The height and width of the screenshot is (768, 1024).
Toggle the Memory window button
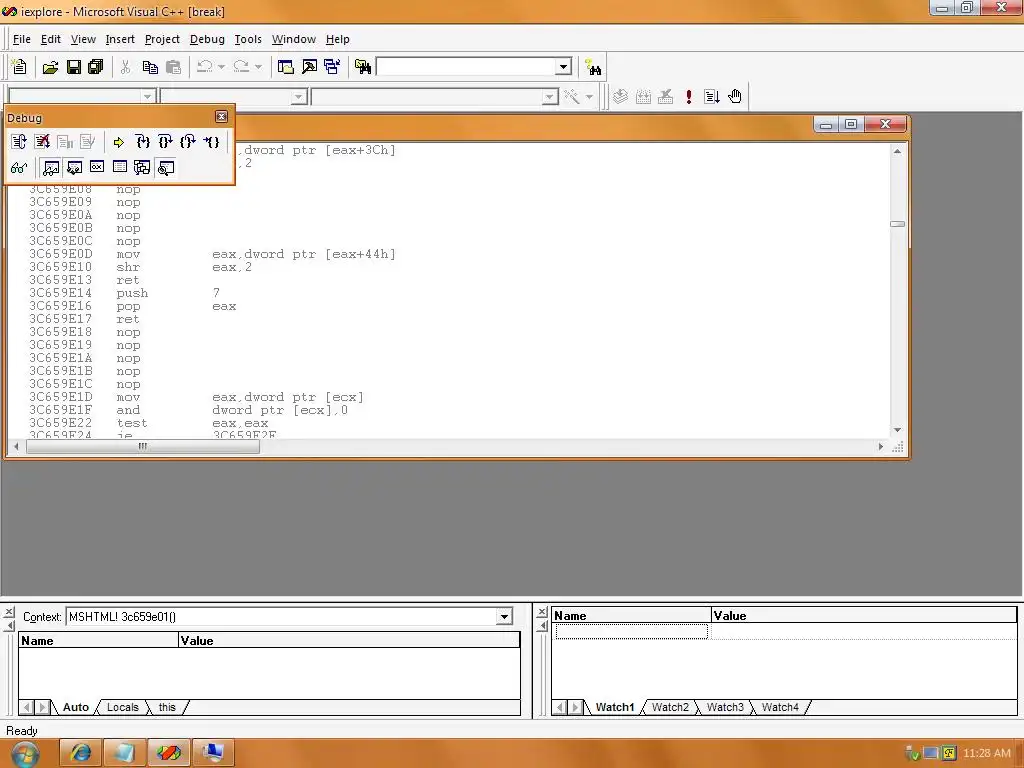click(x=120, y=168)
